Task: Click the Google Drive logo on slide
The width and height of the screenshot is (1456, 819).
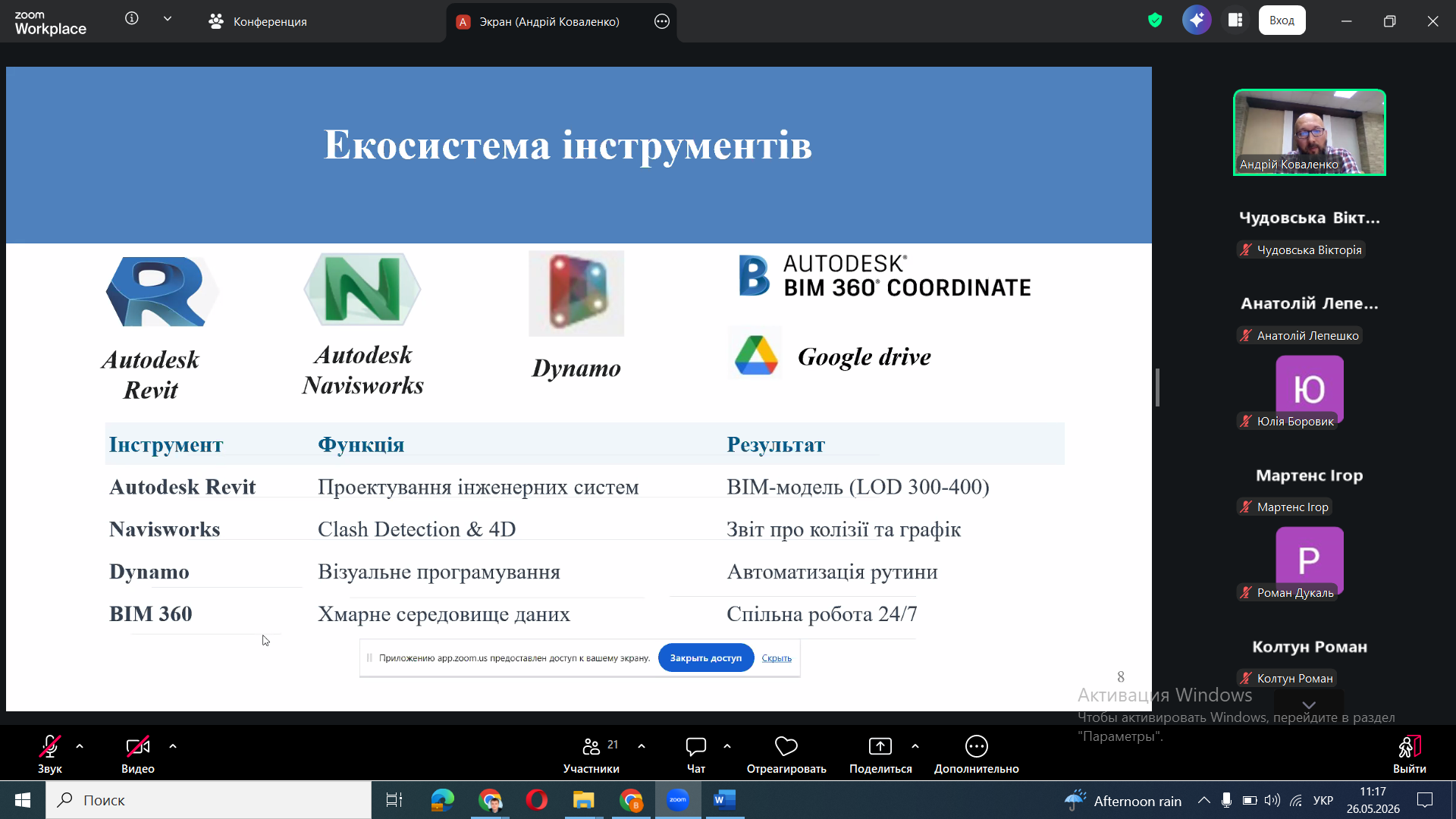Action: (x=755, y=353)
